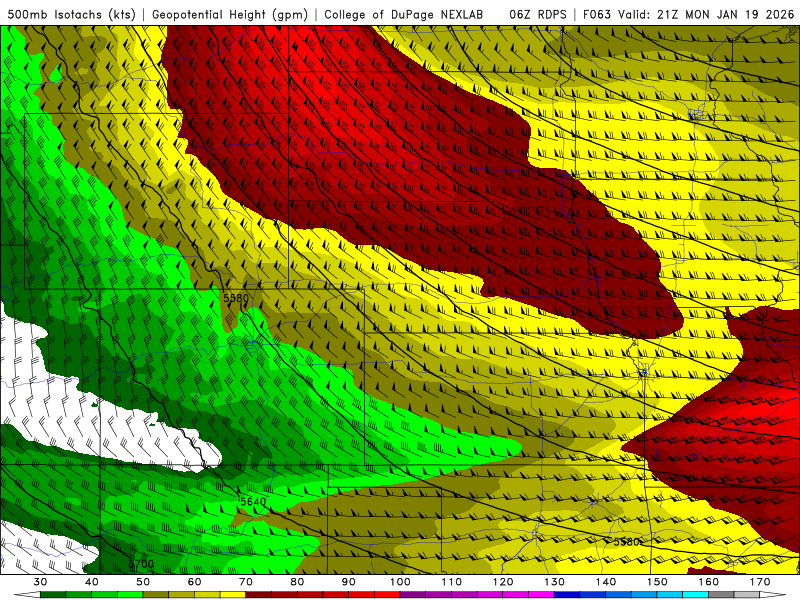The height and width of the screenshot is (600, 800).
Task: Click the 5640 height contour label
Action: coord(253,502)
